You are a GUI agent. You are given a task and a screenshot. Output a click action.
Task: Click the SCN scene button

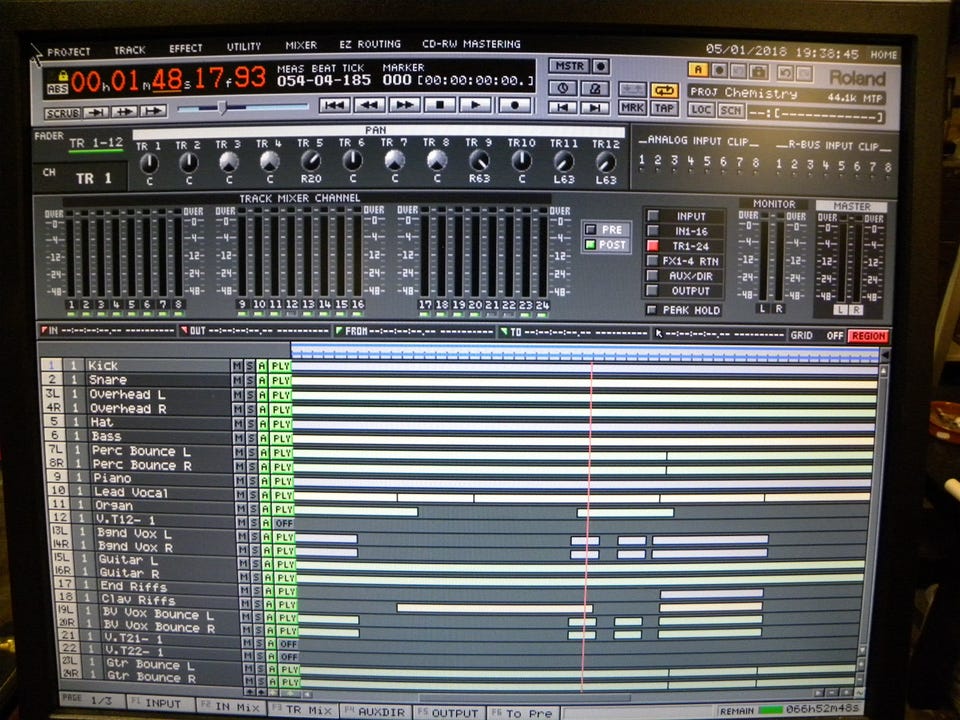tap(730, 111)
